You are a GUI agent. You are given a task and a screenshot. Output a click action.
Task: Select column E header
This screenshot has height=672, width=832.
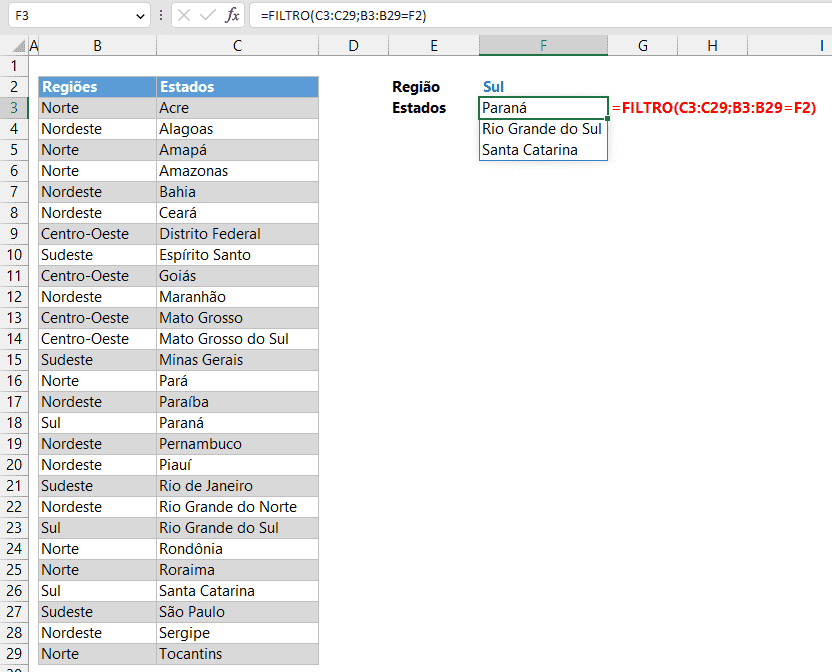click(434, 46)
